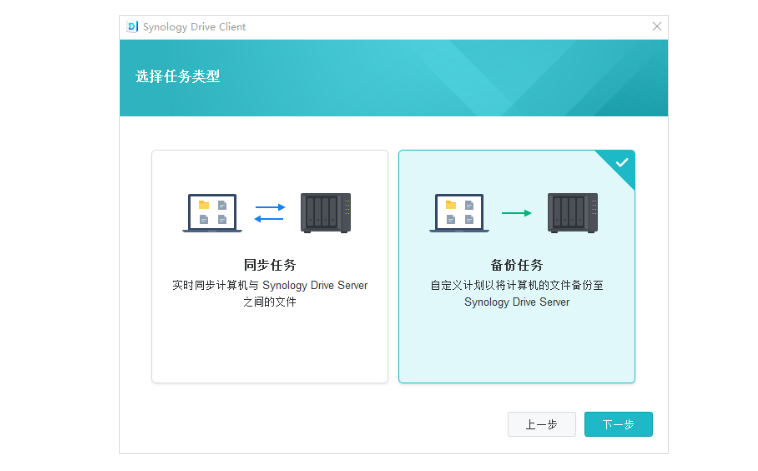Click the Synology Drive Client title text
Viewport: 758px width, 471px height.
[195, 27]
